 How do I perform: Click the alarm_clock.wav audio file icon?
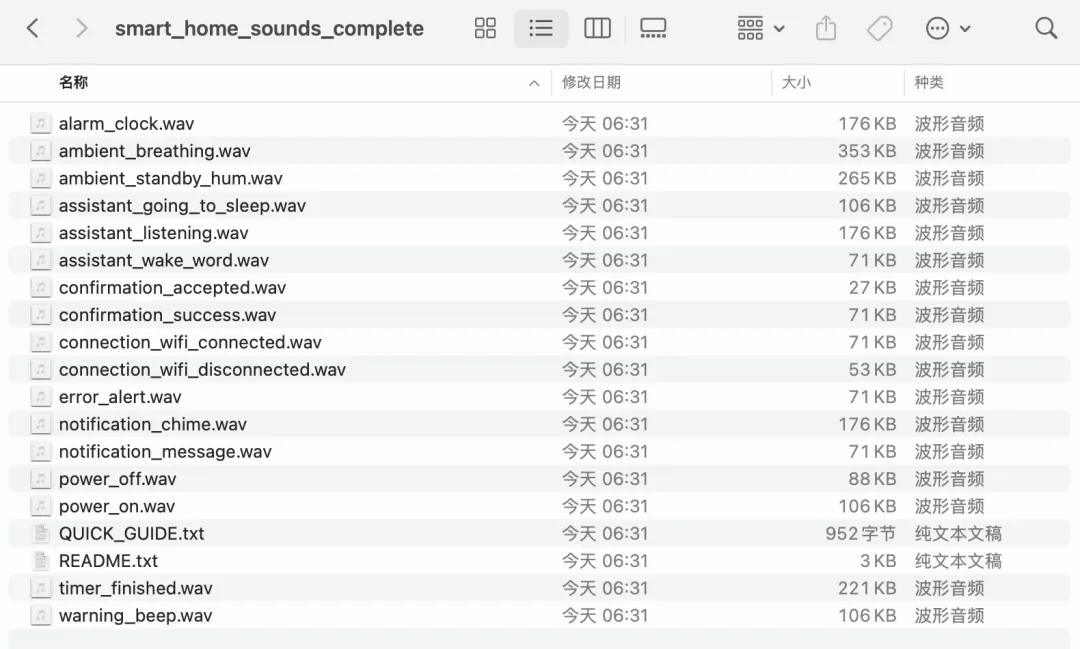pyautogui.click(x=40, y=124)
